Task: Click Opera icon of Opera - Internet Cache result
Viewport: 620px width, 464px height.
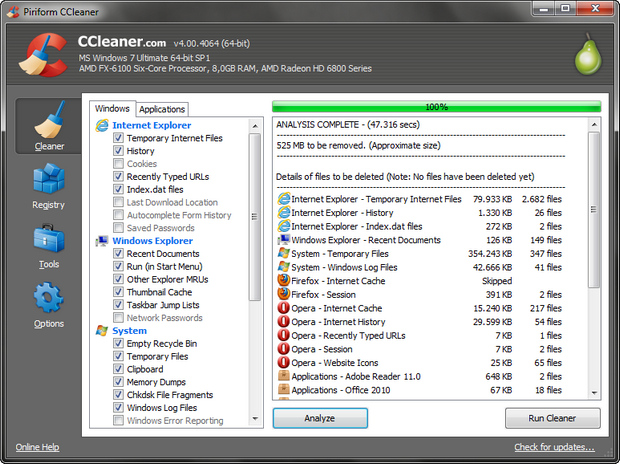Action: [284, 308]
